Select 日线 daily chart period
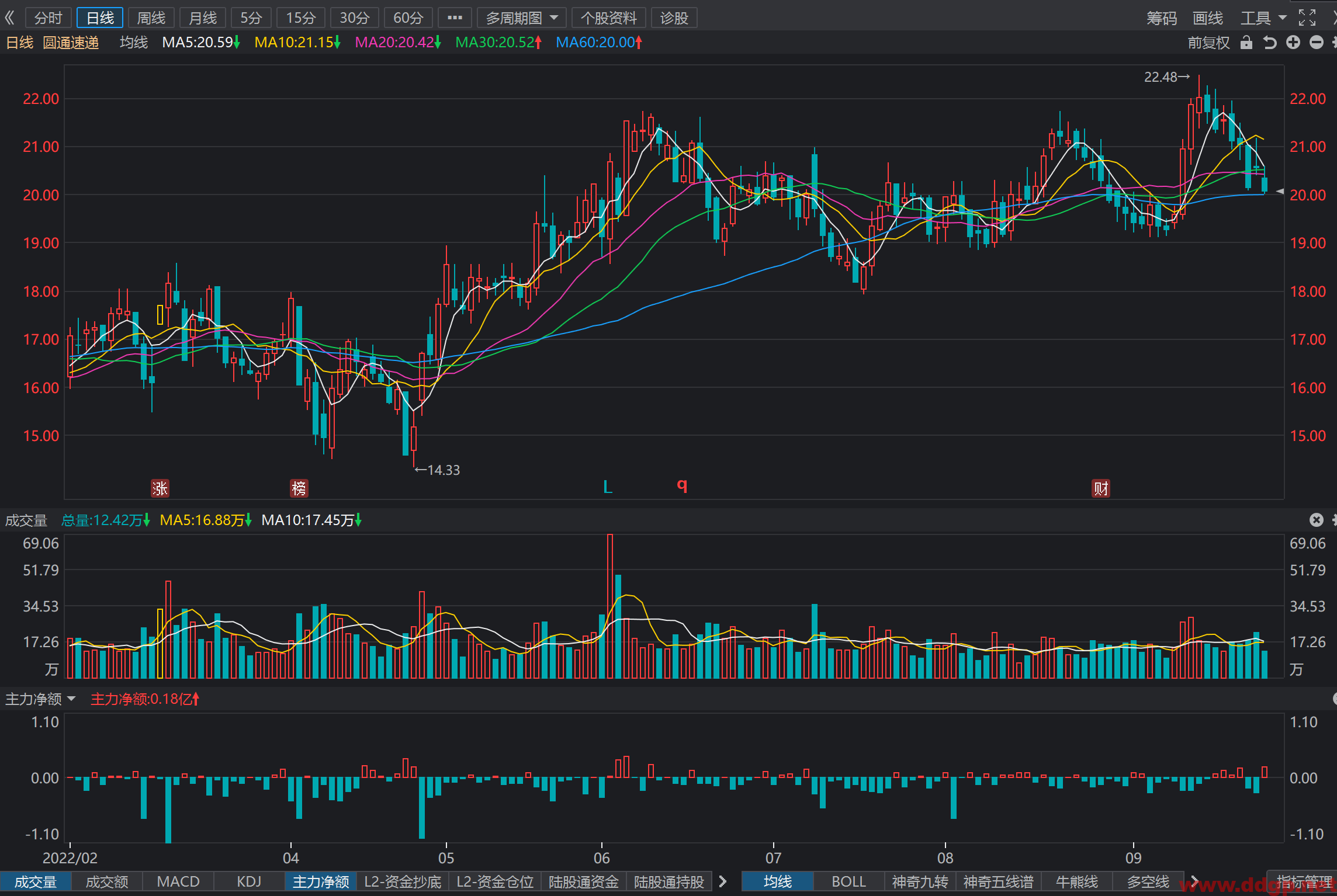The width and height of the screenshot is (1337, 896). click(x=100, y=18)
